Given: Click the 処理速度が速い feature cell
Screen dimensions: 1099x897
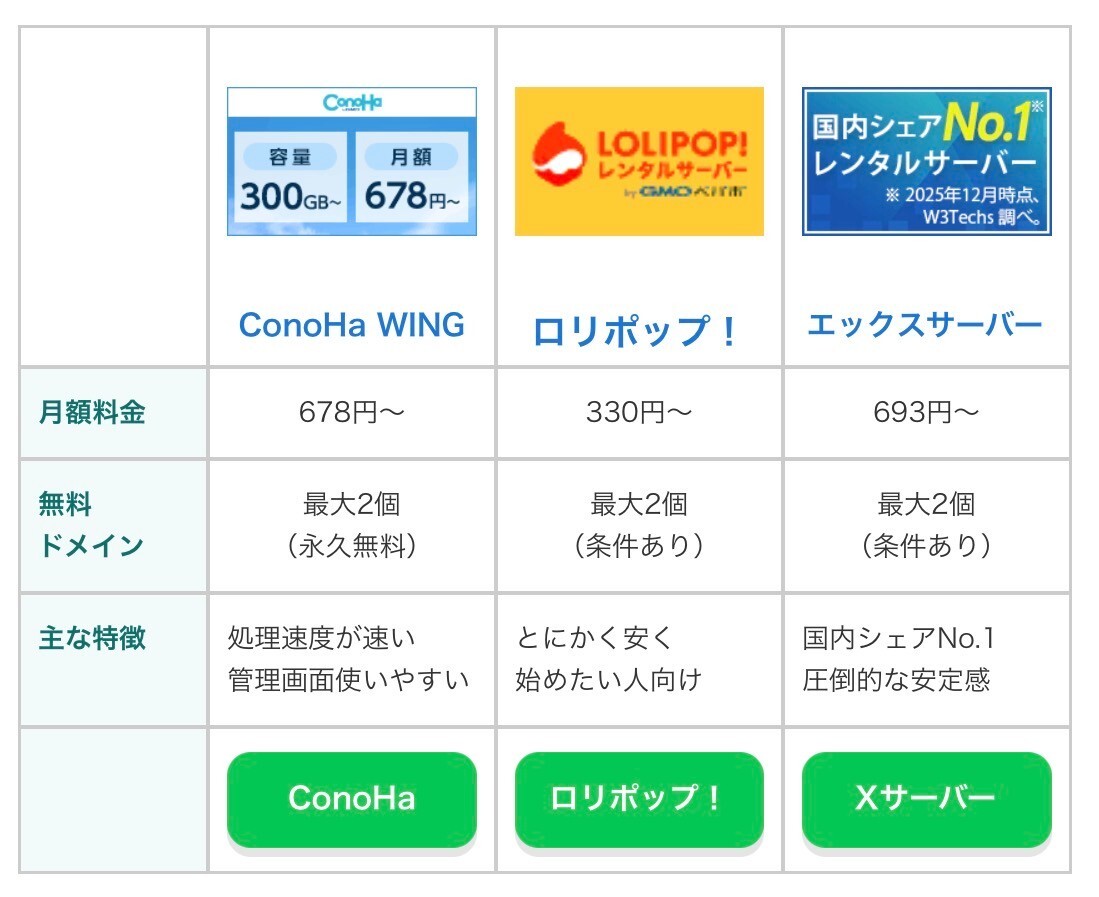Looking at the screenshot, I should [x=352, y=659].
